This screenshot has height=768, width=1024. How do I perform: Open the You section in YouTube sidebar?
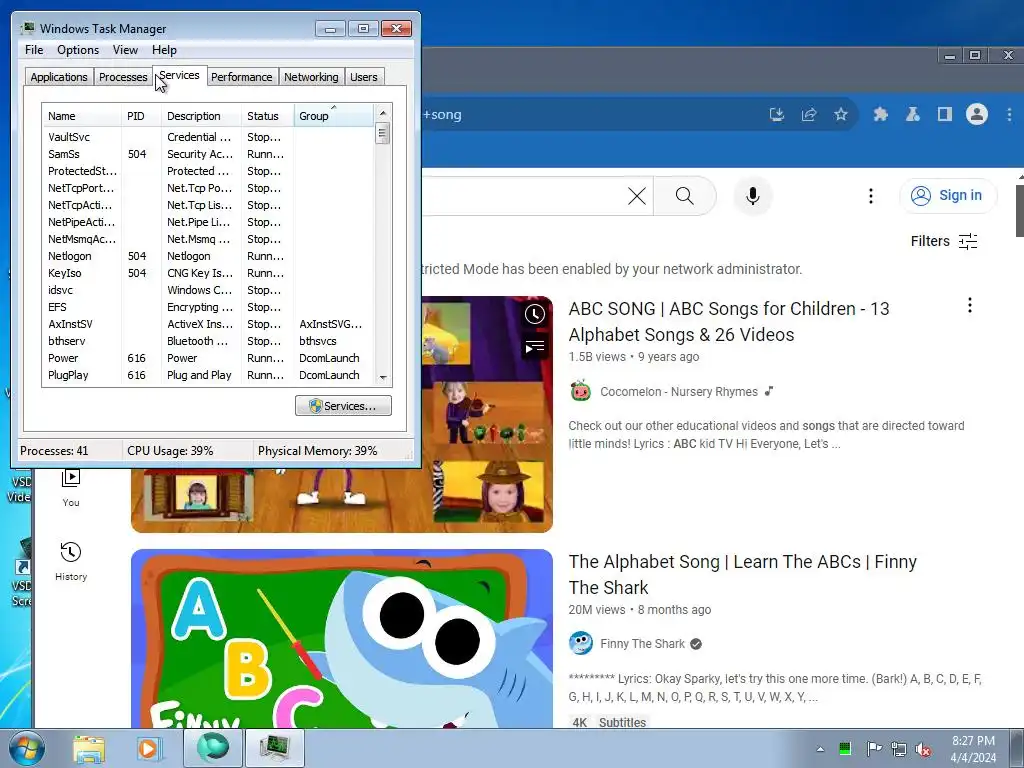click(x=71, y=487)
